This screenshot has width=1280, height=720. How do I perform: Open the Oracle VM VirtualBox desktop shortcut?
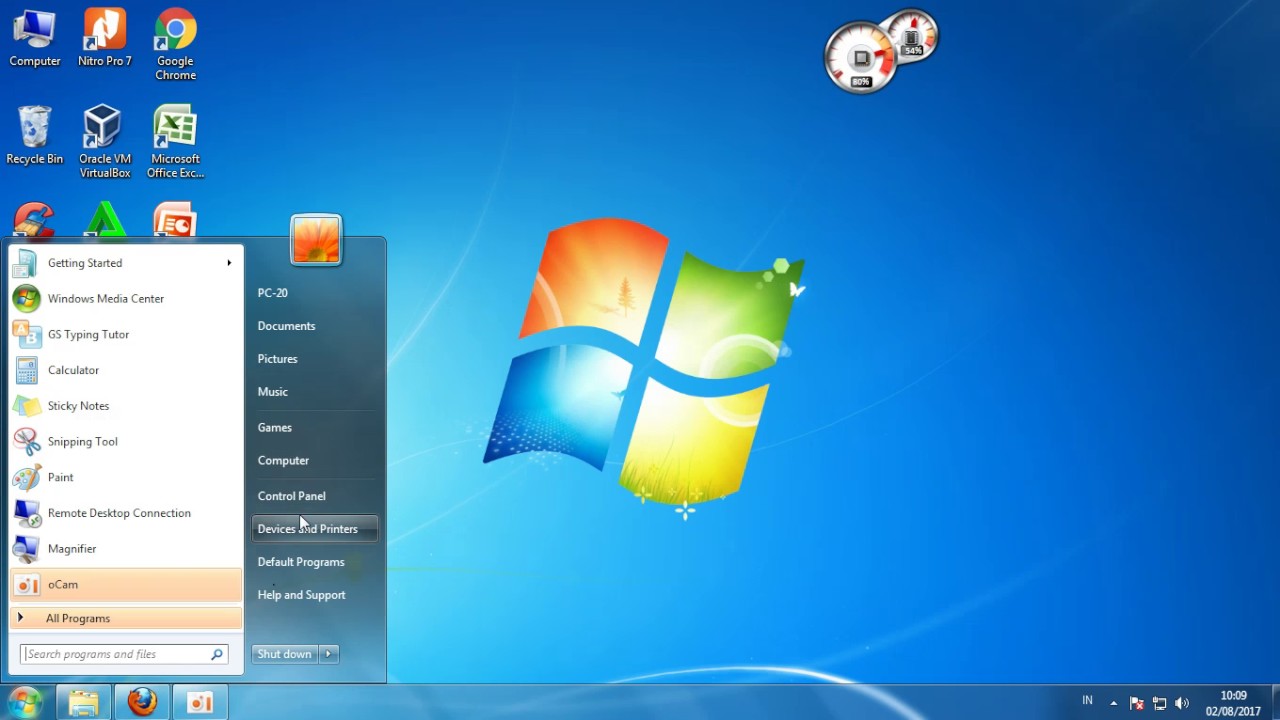pos(105,142)
